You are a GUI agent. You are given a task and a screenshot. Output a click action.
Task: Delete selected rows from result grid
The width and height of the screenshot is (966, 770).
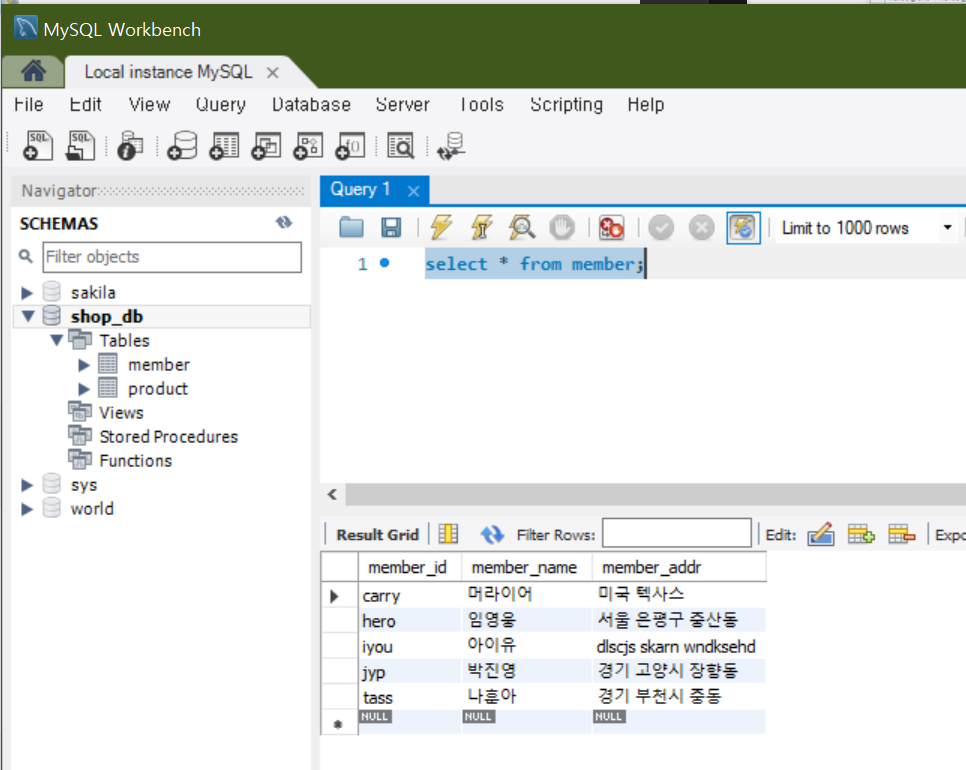click(902, 534)
